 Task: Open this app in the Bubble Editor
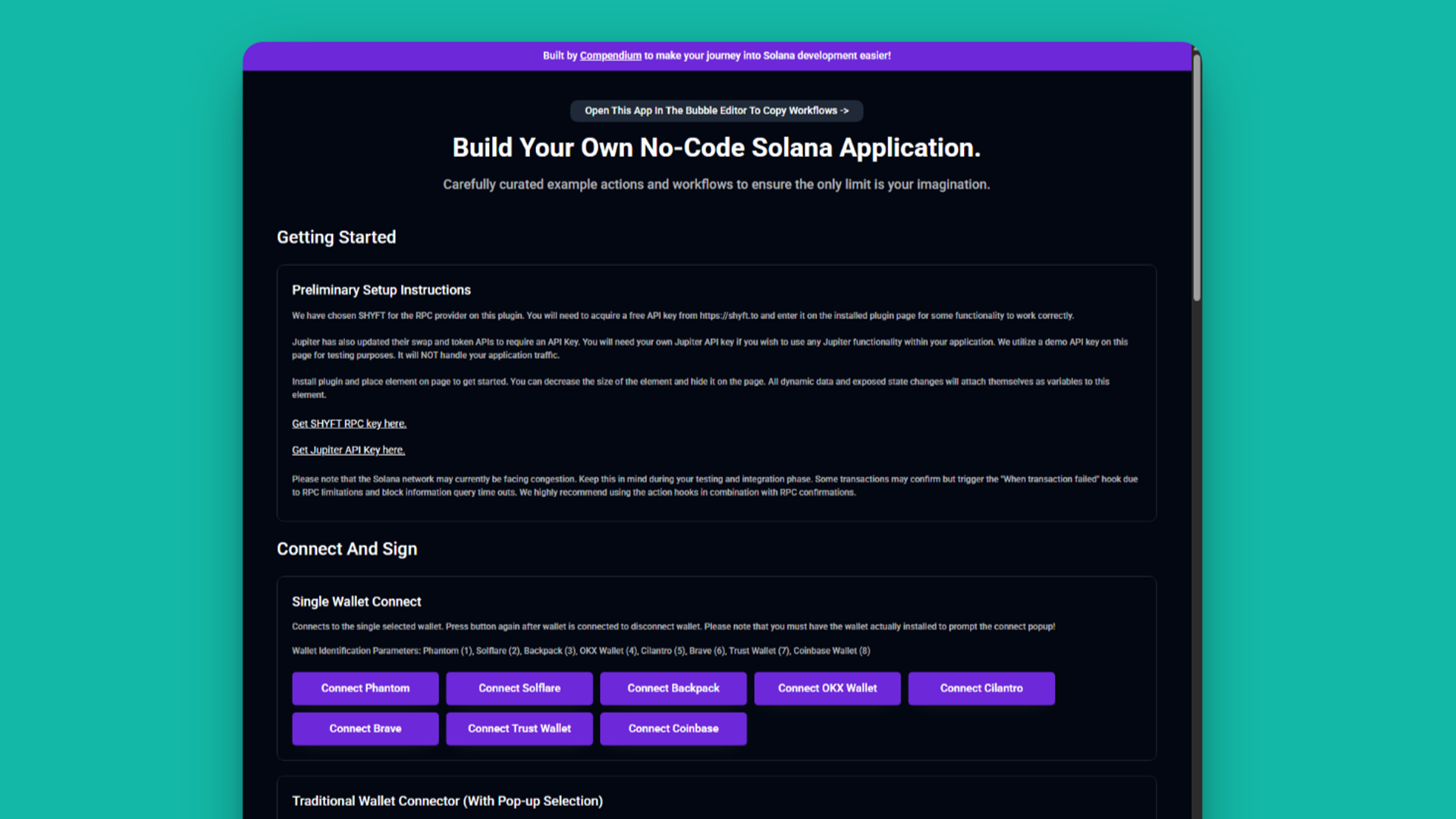click(x=716, y=110)
